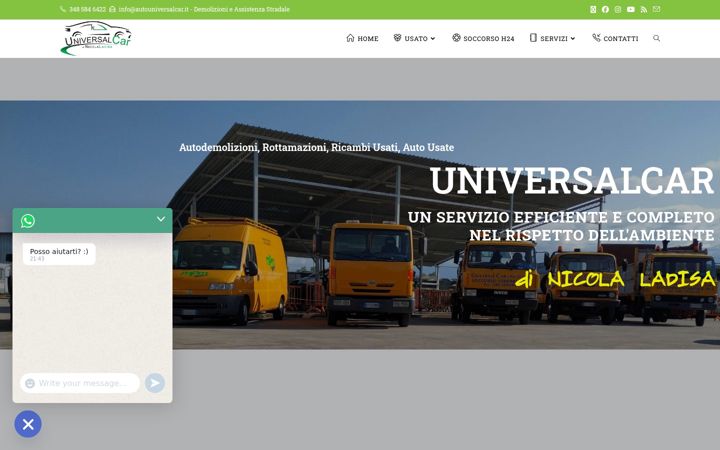Click the email envelope icon in top bar
The height and width of the screenshot is (450, 720).
(x=657, y=9)
